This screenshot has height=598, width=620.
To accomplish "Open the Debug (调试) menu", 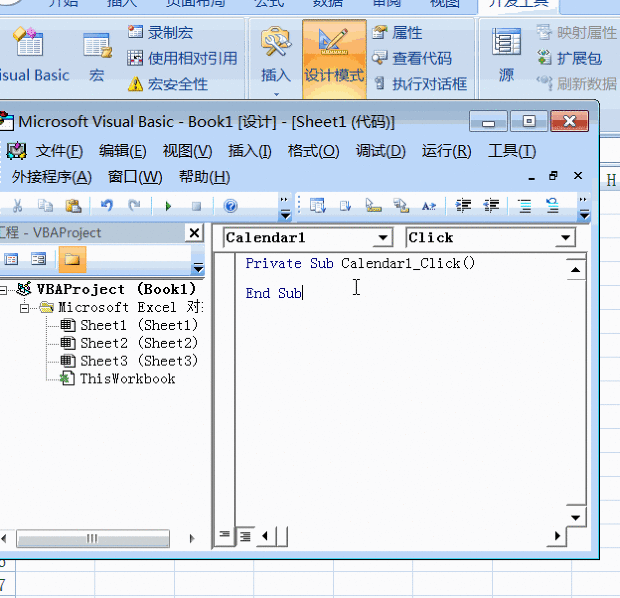I will click(380, 151).
